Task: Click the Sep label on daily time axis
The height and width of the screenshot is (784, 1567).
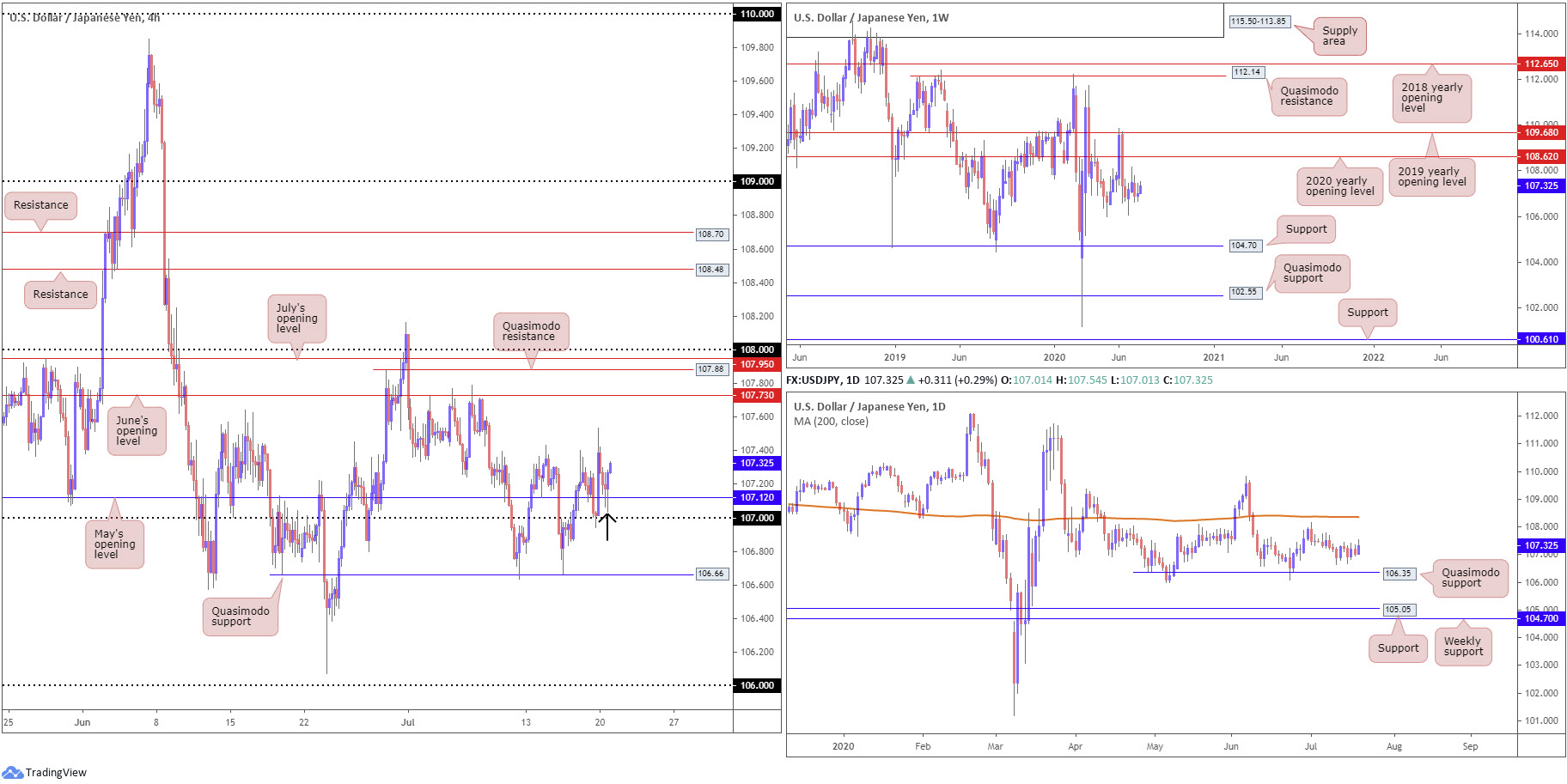Action: 1470,746
